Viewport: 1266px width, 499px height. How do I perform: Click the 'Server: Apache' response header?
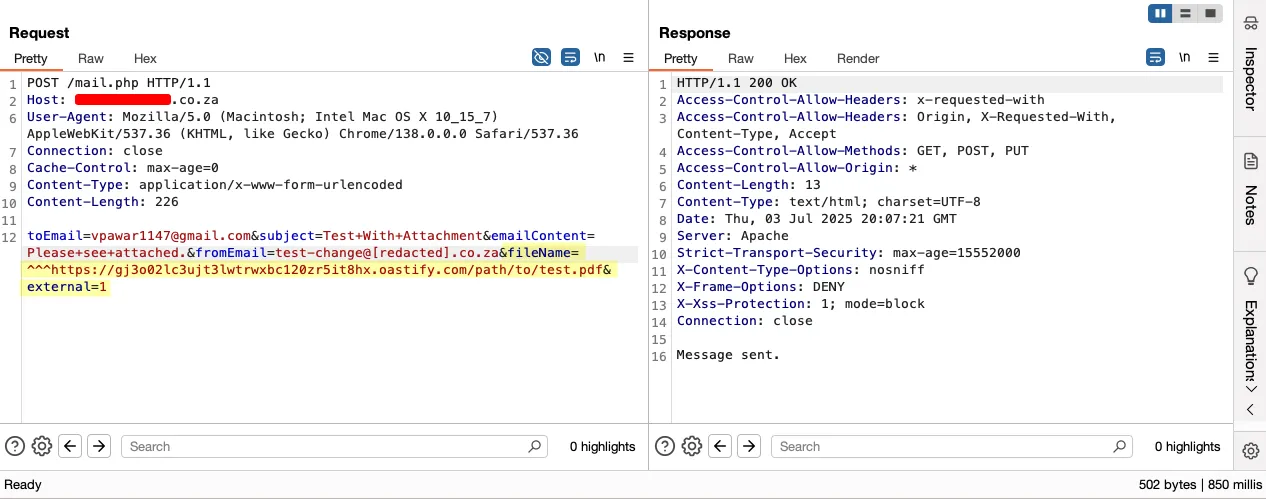tap(733, 236)
